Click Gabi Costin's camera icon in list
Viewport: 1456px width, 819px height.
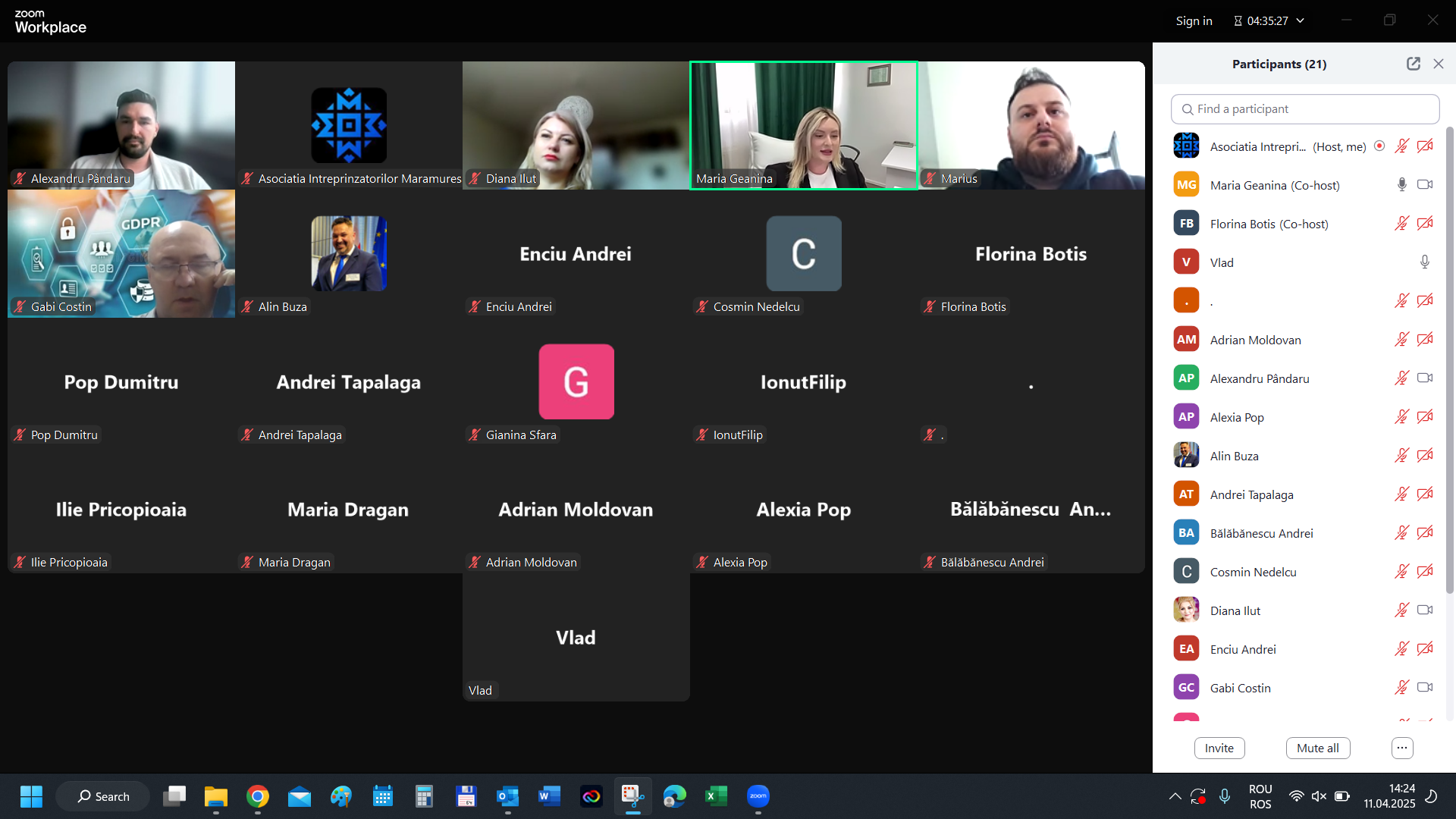coord(1425,687)
